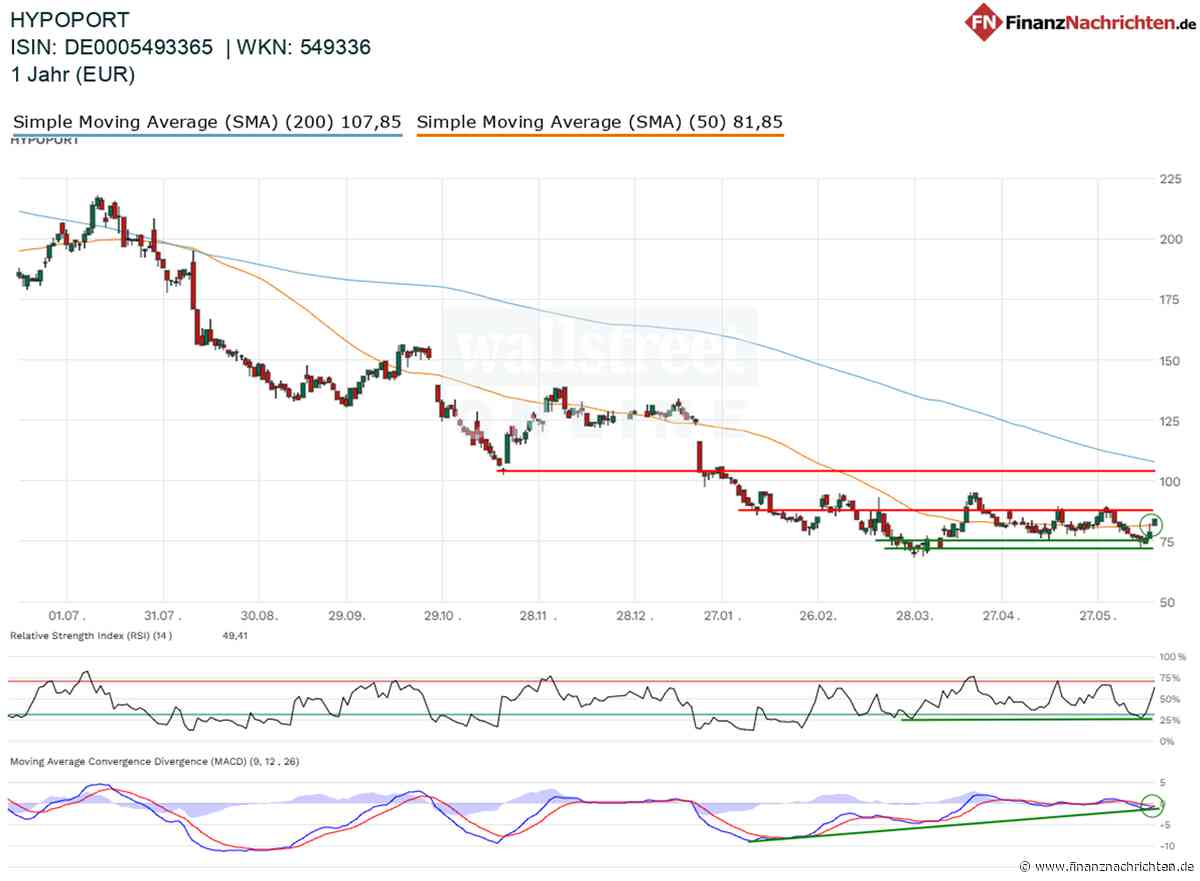Click the MACD (9, 12, 26) indicator label
The image size is (1200, 881).
pyautogui.click(x=154, y=761)
